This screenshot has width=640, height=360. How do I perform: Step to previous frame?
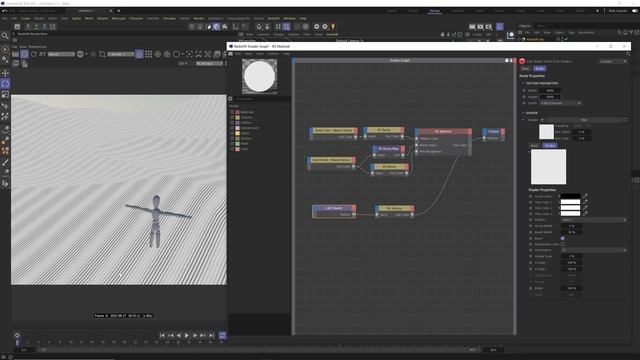tap(179, 336)
